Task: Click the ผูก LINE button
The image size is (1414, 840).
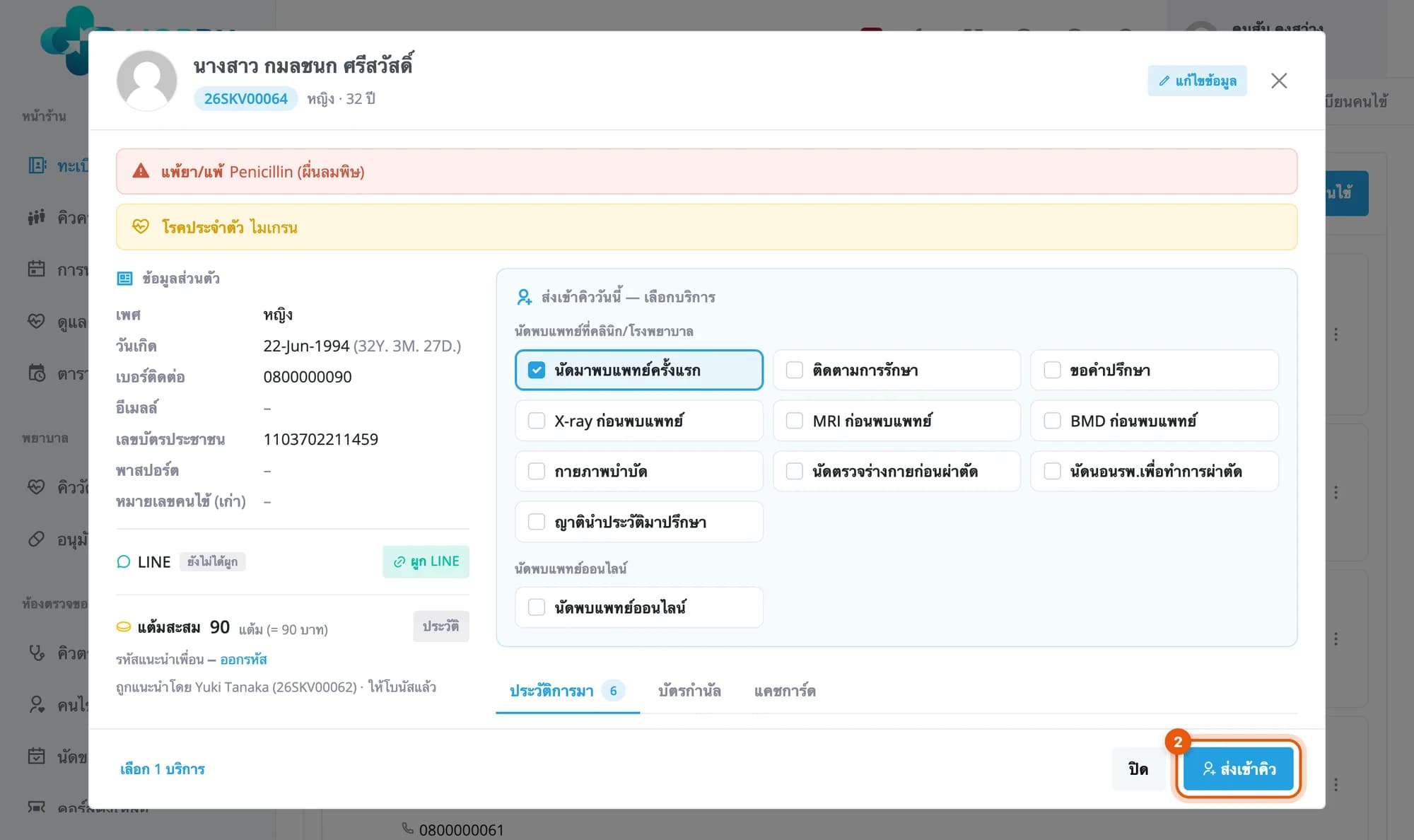Action: click(426, 561)
